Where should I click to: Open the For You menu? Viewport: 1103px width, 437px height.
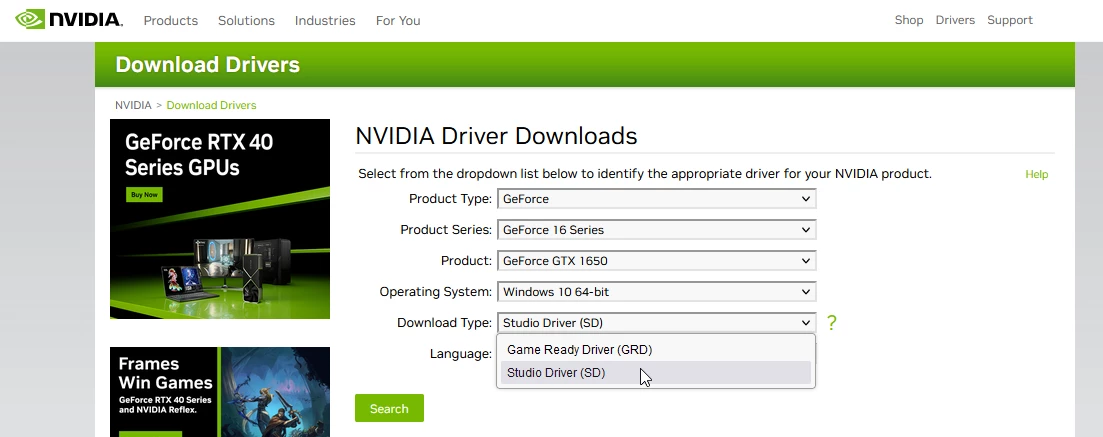pos(398,20)
